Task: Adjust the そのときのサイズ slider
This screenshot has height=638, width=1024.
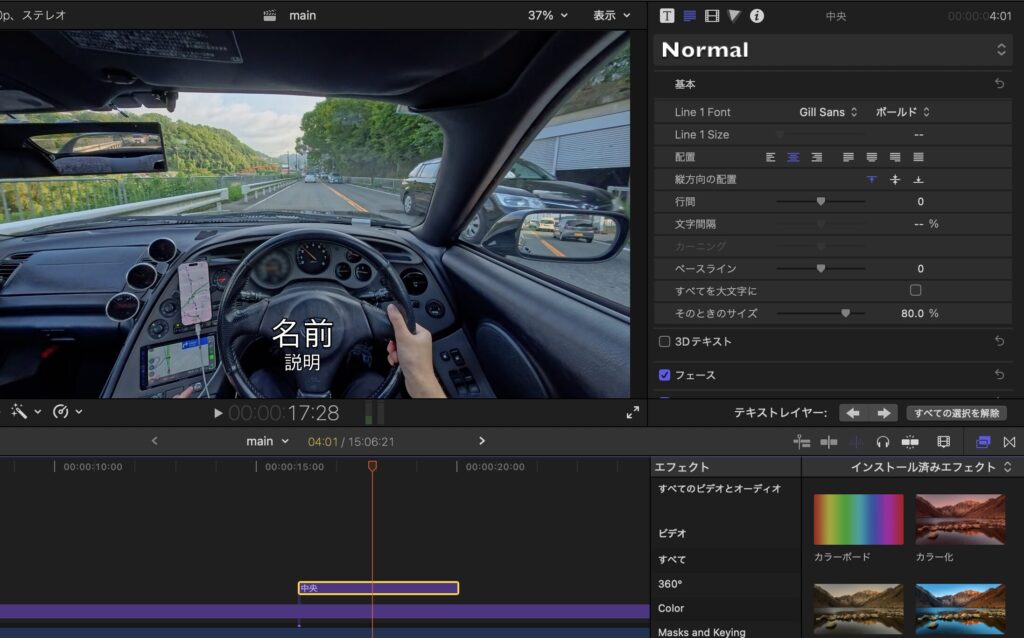Action: (x=845, y=313)
